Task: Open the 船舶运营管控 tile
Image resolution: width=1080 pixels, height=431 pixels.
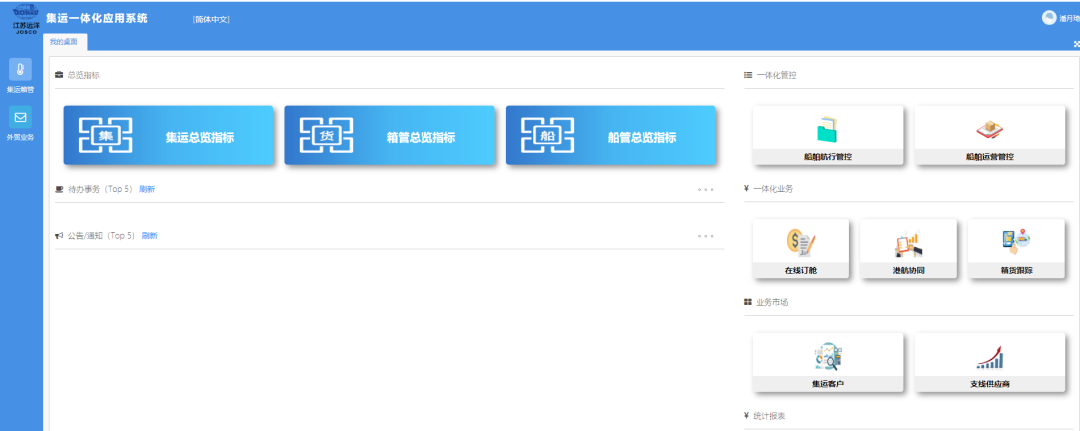Action: click(989, 136)
